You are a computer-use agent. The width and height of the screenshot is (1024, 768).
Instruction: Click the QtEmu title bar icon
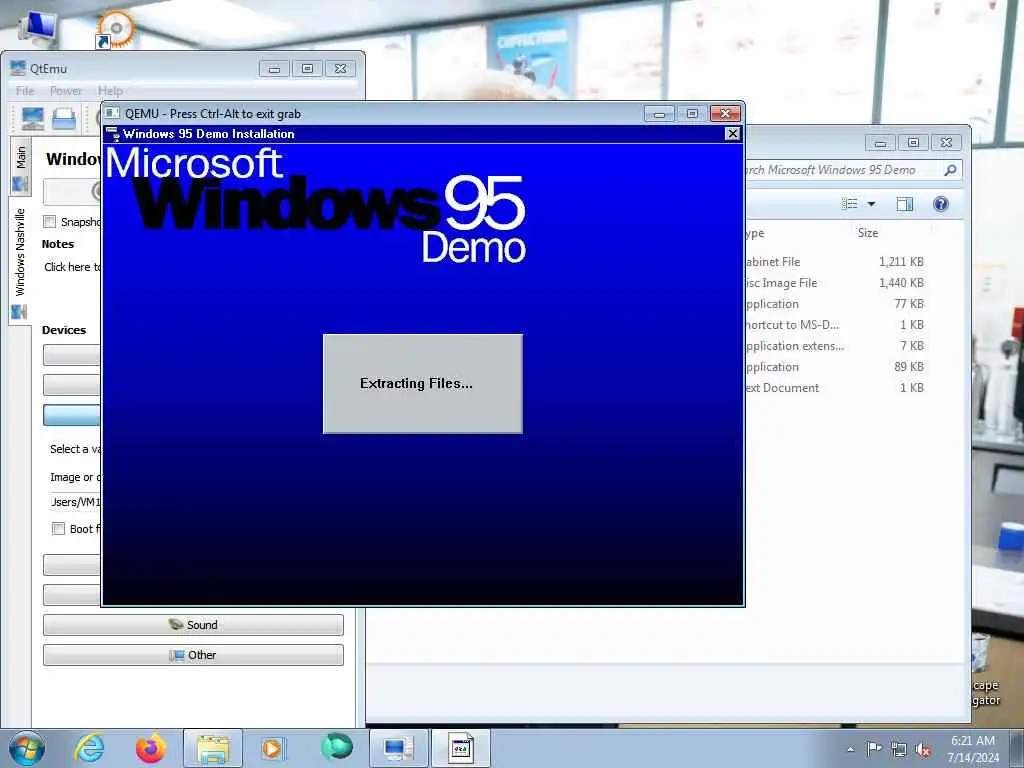pyautogui.click(x=18, y=68)
